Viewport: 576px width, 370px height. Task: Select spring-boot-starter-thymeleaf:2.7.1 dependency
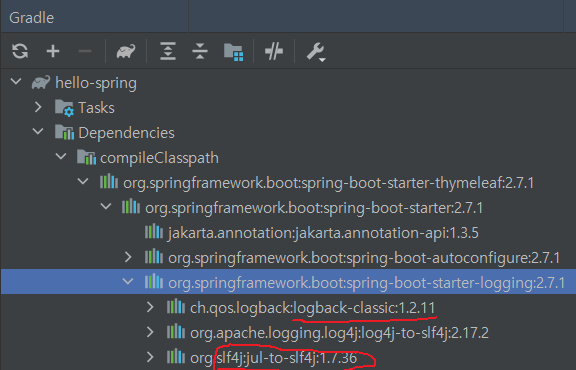click(x=288, y=183)
